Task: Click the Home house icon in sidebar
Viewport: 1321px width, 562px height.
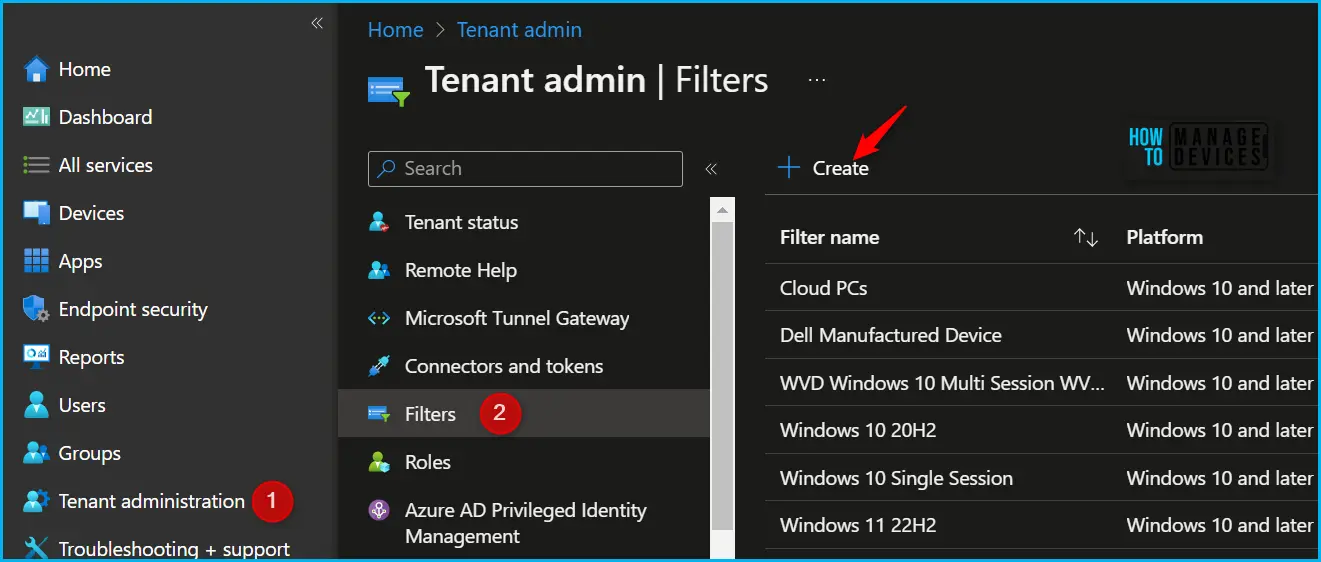Action: point(36,69)
